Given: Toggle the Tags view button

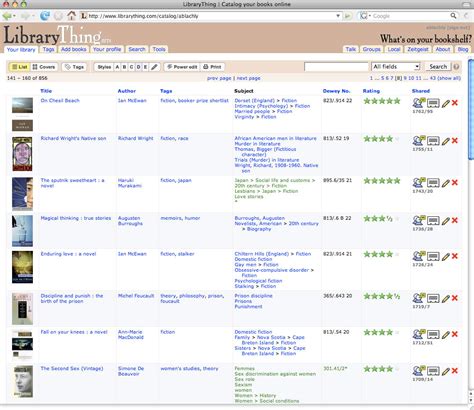Looking at the screenshot, I should pos(75,67).
